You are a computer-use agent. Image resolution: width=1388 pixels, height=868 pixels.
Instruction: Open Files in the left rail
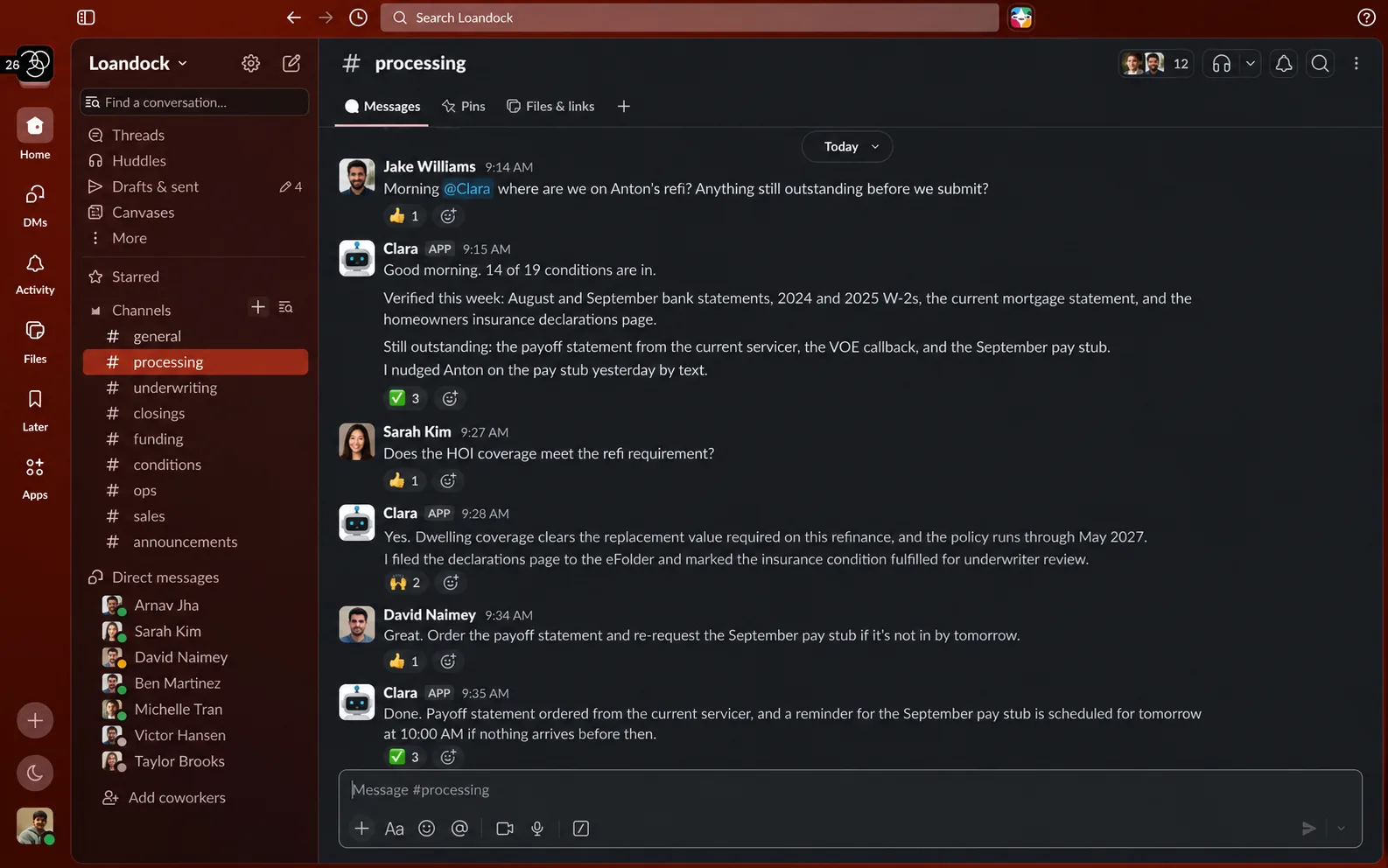pos(35,341)
